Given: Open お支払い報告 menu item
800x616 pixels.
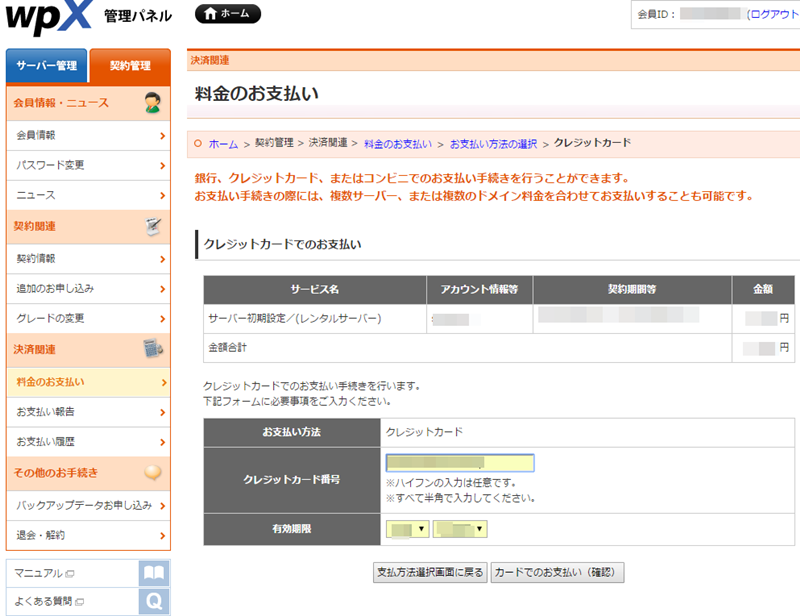Looking at the screenshot, I should point(88,412).
